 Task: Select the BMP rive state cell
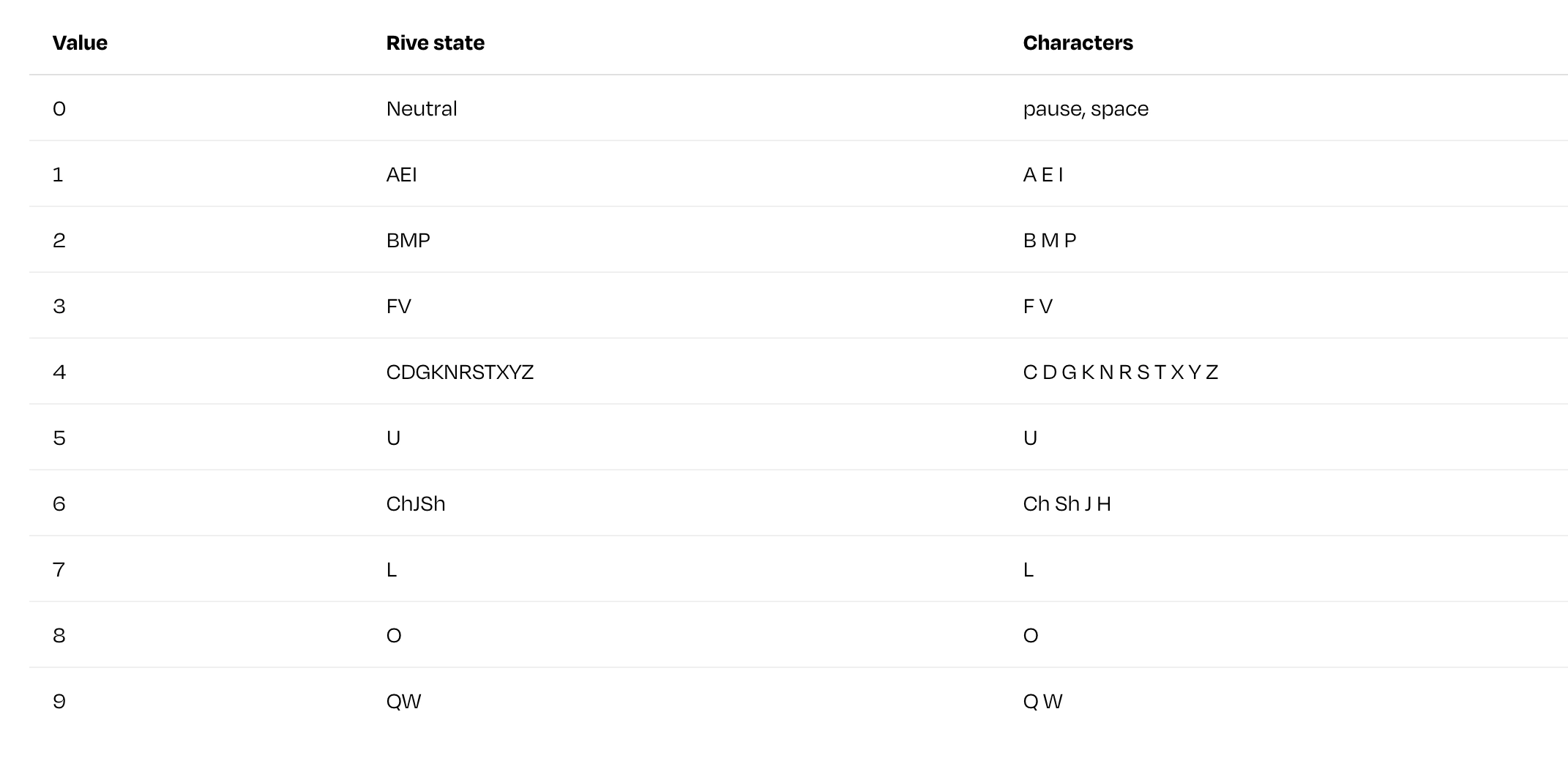408,241
